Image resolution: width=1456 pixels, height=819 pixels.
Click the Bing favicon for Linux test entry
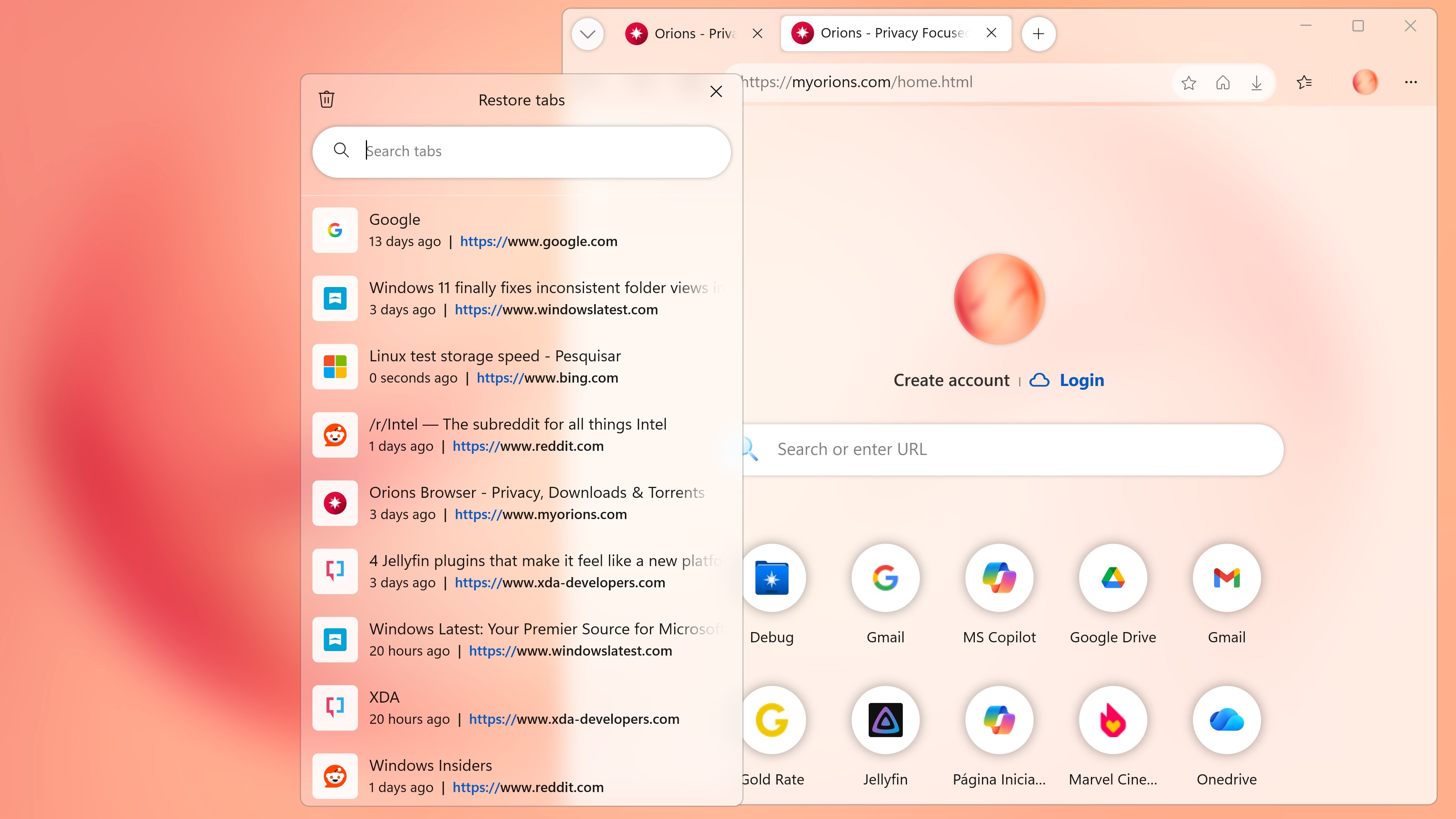335,367
